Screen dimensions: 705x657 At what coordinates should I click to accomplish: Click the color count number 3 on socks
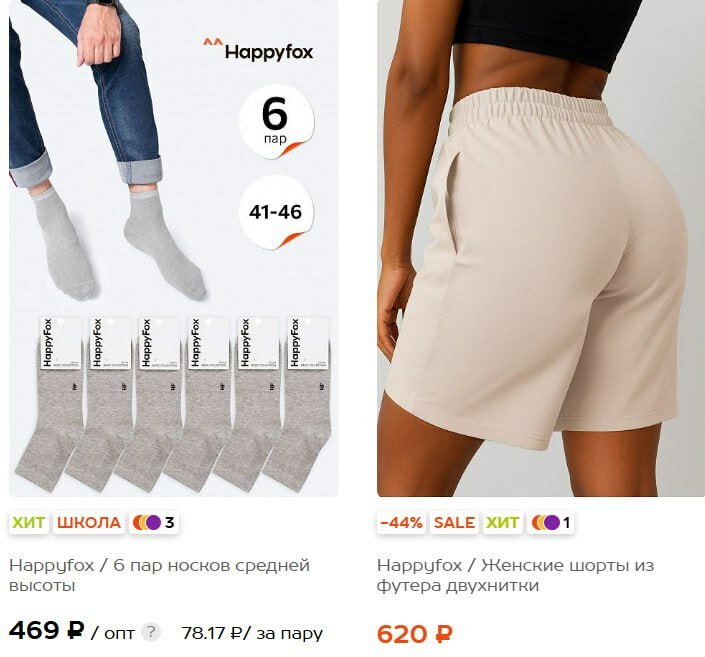(170, 523)
